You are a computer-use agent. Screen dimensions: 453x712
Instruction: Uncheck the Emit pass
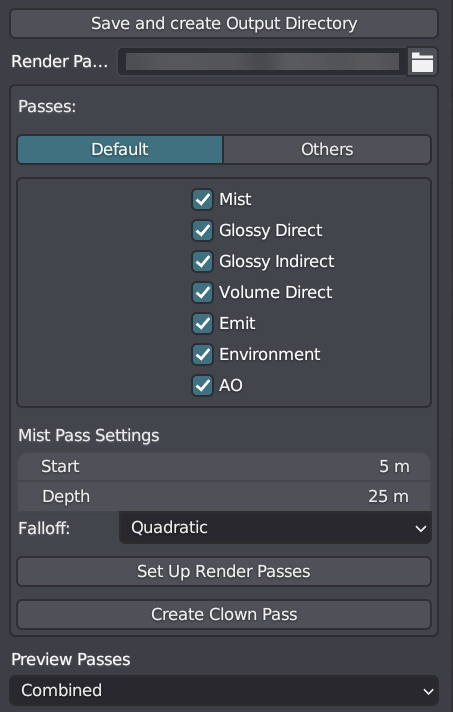[x=202, y=323]
